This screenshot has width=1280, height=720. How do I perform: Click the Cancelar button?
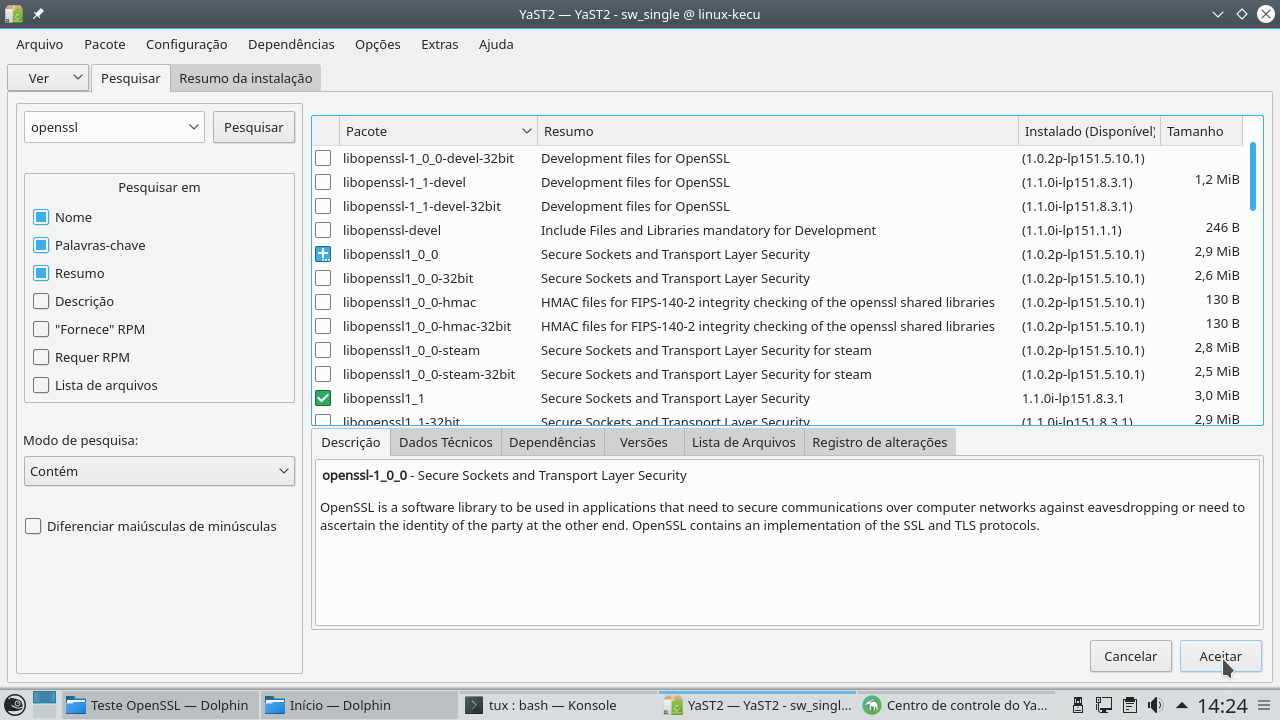click(x=1130, y=656)
